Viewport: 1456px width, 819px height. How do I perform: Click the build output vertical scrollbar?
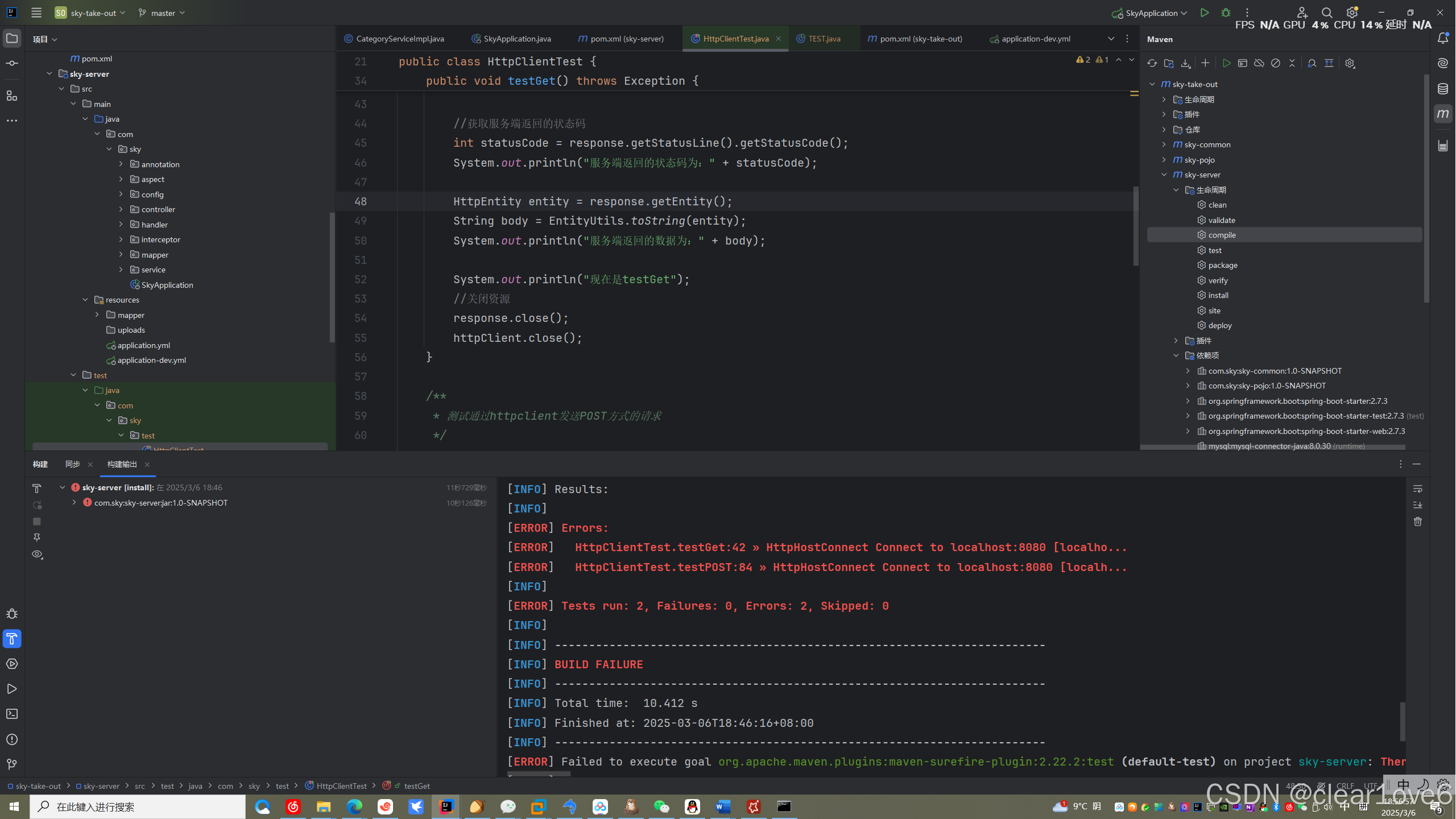[x=1402, y=721]
